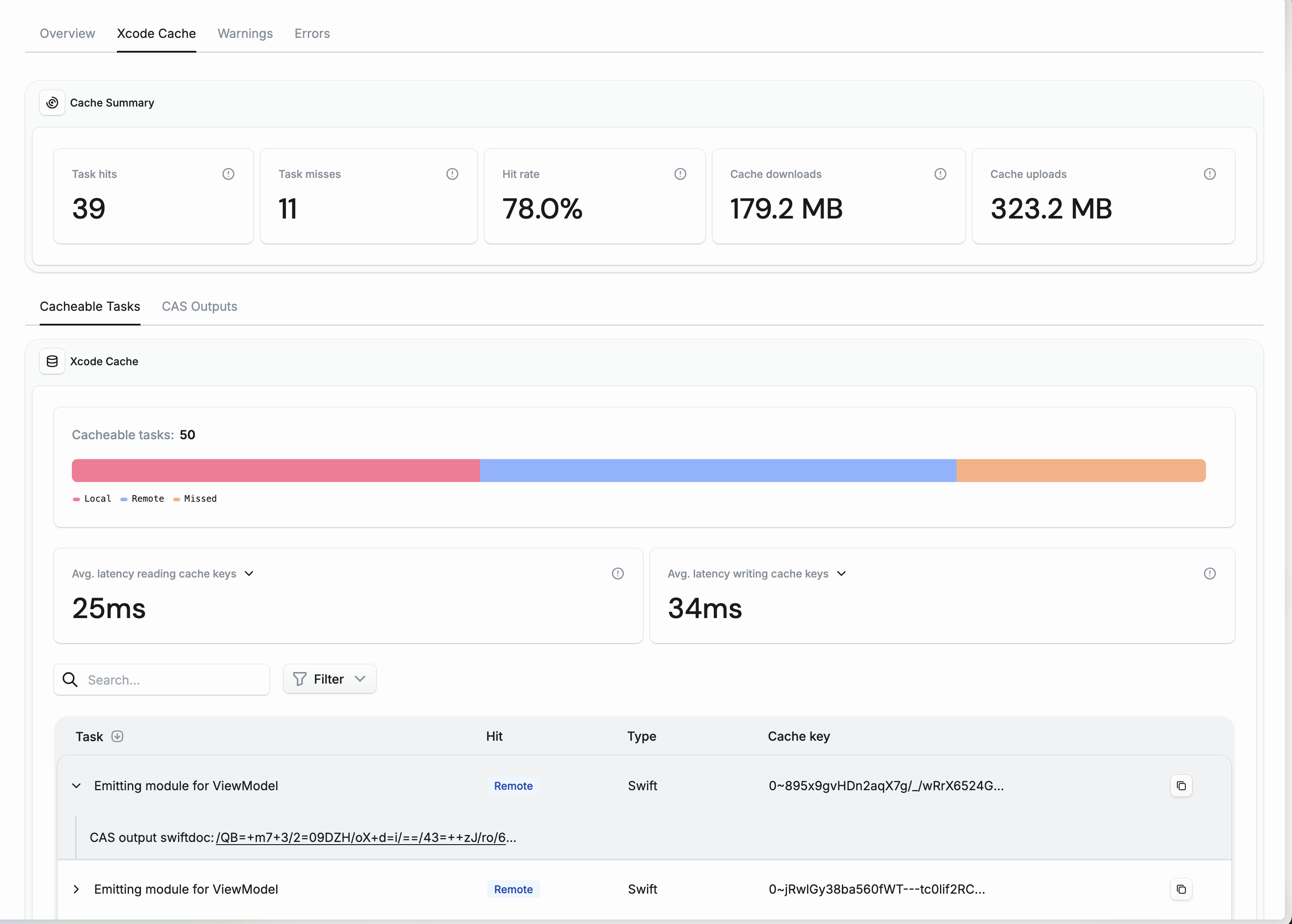Click the Xcode Cache database icon

(x=52, y=361)
